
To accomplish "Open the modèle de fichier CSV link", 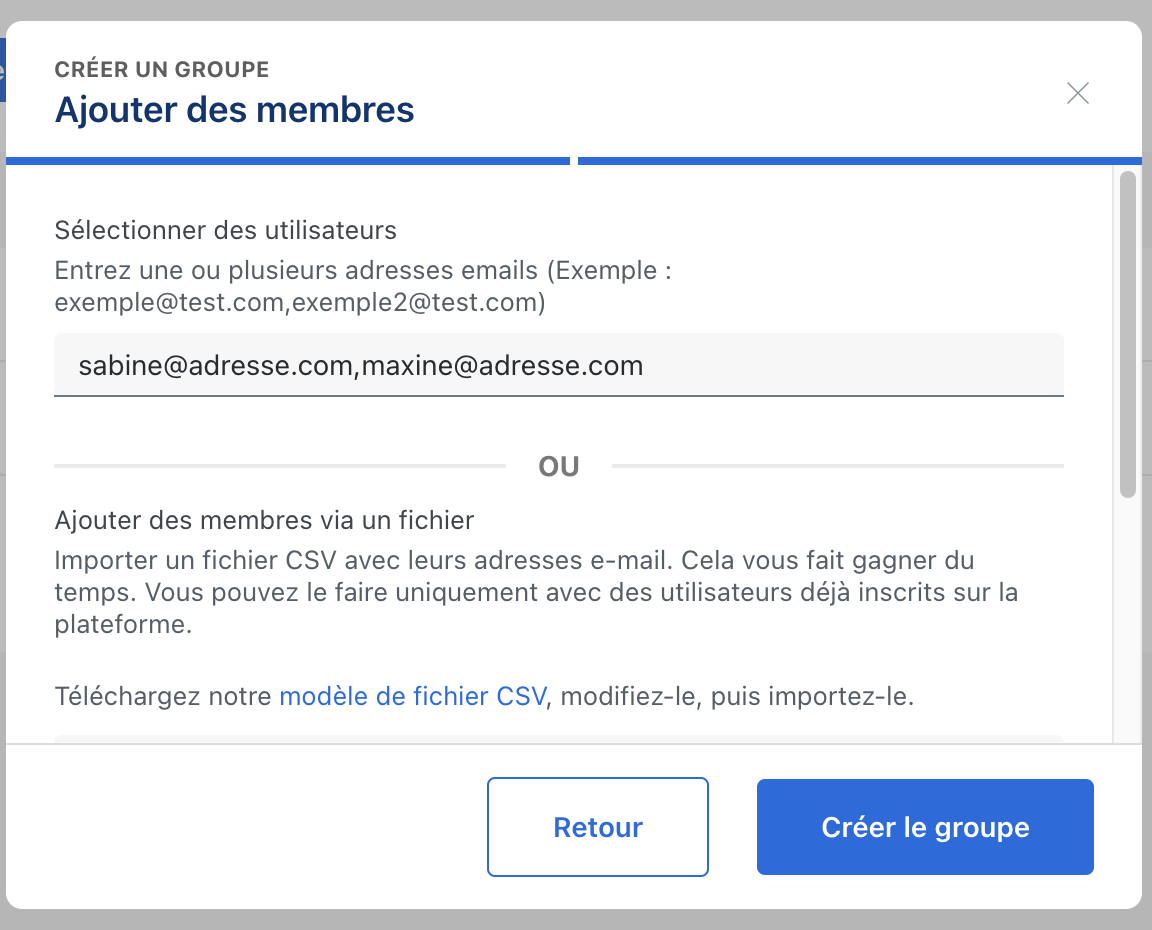I will 413,696.
